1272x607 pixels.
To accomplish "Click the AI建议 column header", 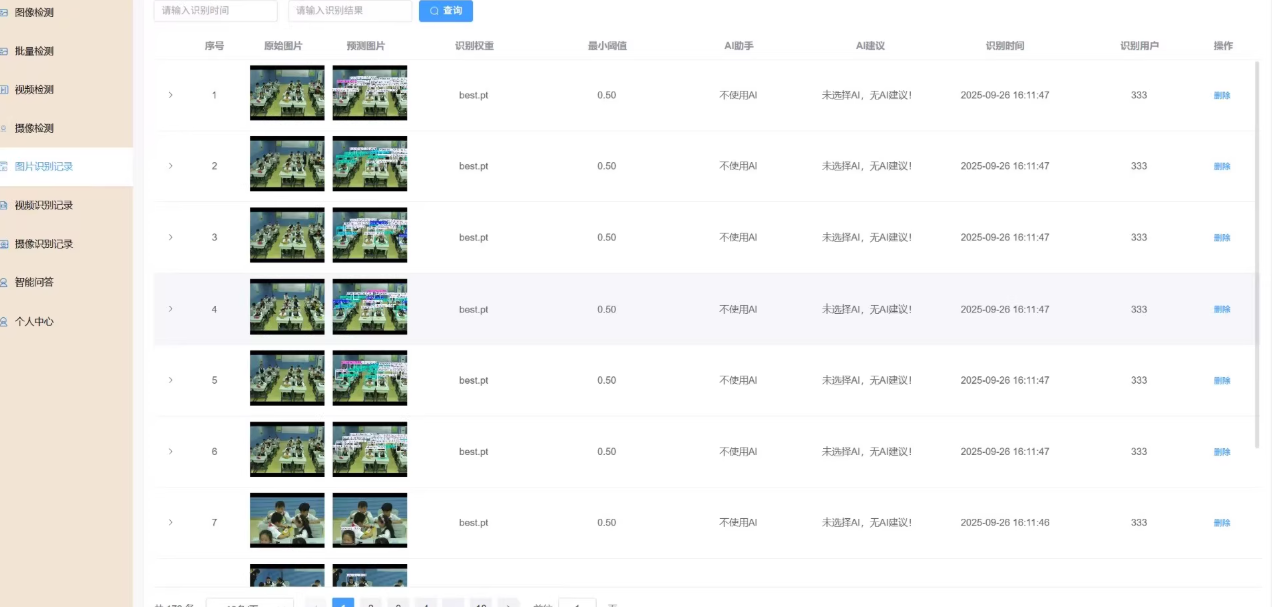I will pos(871,46).
